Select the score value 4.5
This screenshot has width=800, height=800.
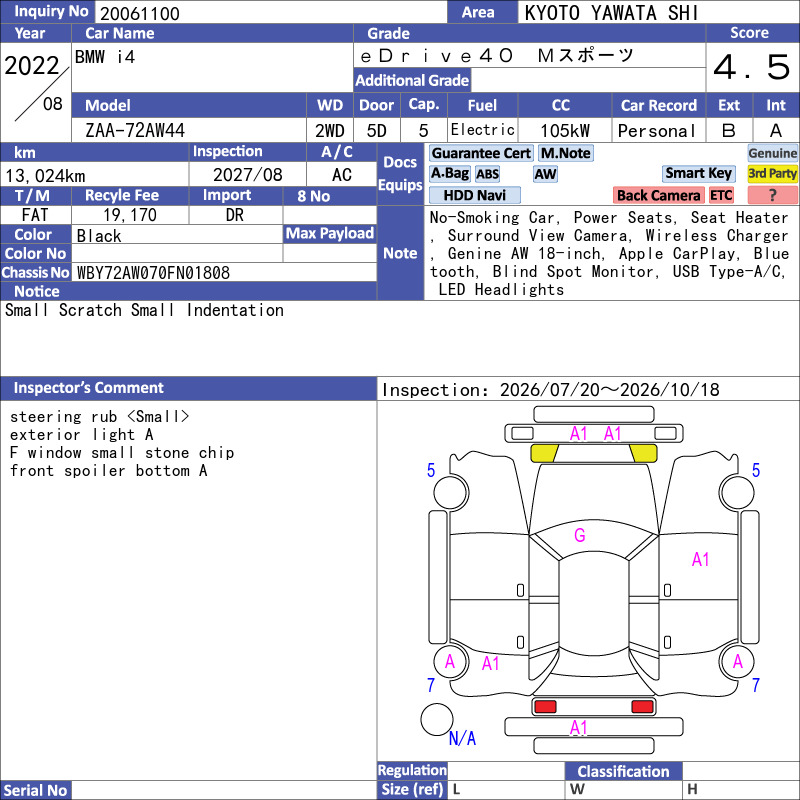point(752,67)
